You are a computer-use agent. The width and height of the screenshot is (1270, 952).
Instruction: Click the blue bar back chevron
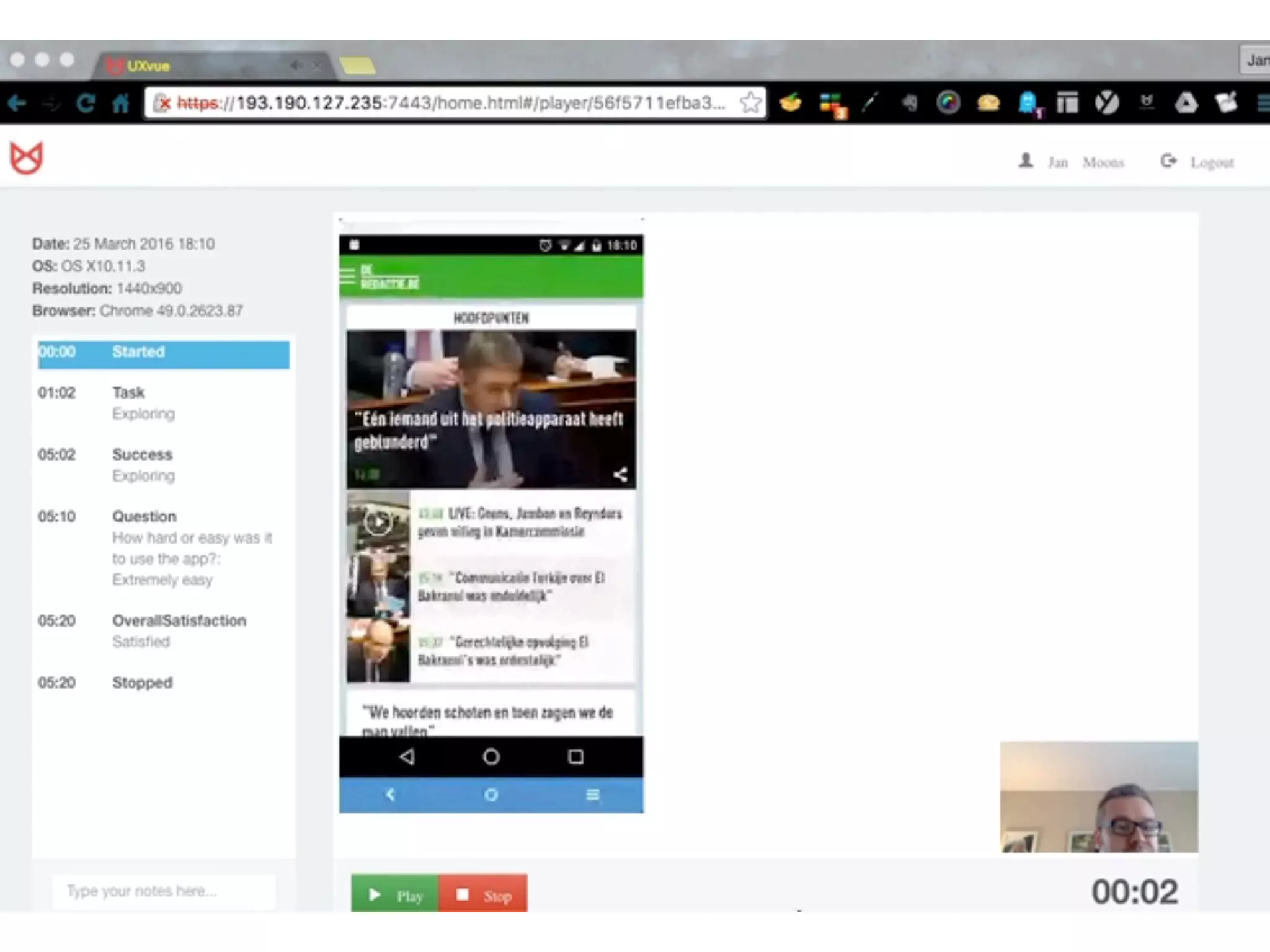click(x=390, y=795)
